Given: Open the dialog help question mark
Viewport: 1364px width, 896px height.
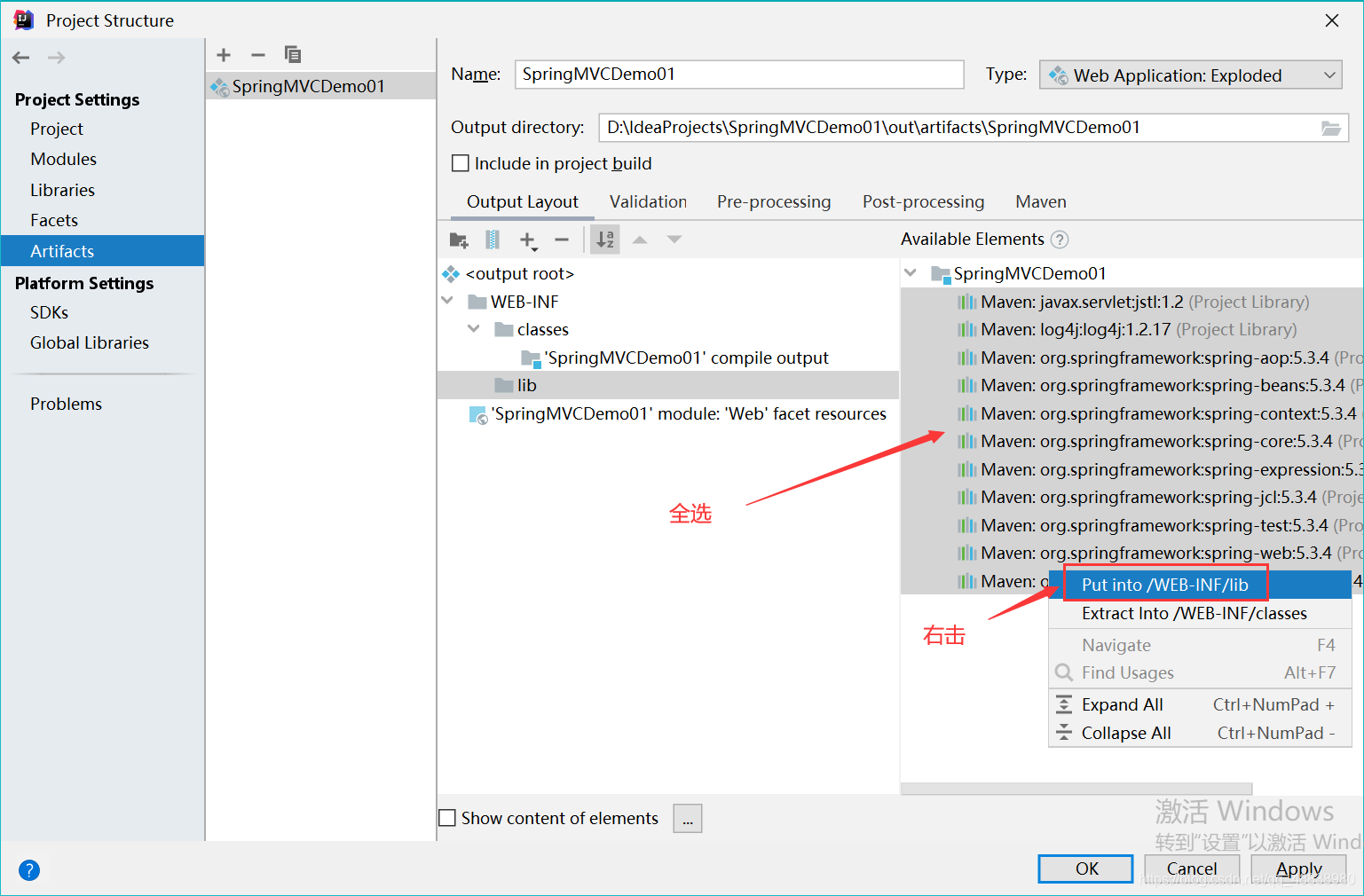Looking at the screenshot, I should click(x=29, y=870).
